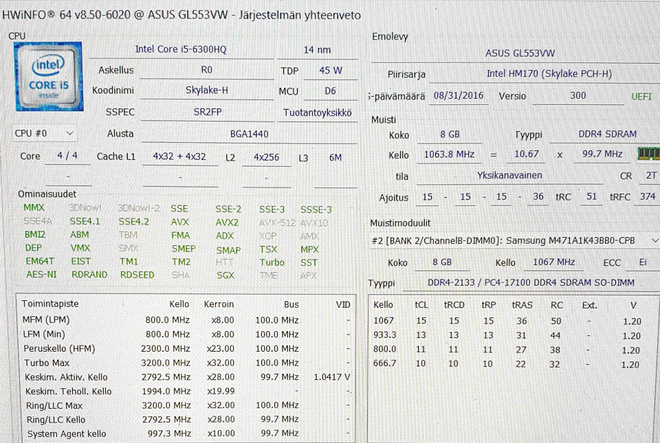Click the BIOS date 08/31/2016
660x443 pixels.
[458, 96]
